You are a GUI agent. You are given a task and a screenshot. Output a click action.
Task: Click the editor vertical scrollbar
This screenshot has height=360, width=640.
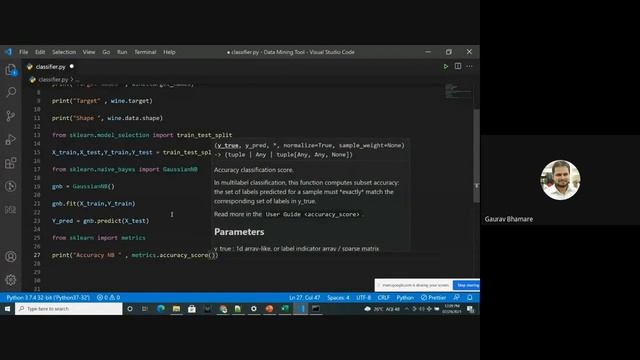click(x=476, y=156)
